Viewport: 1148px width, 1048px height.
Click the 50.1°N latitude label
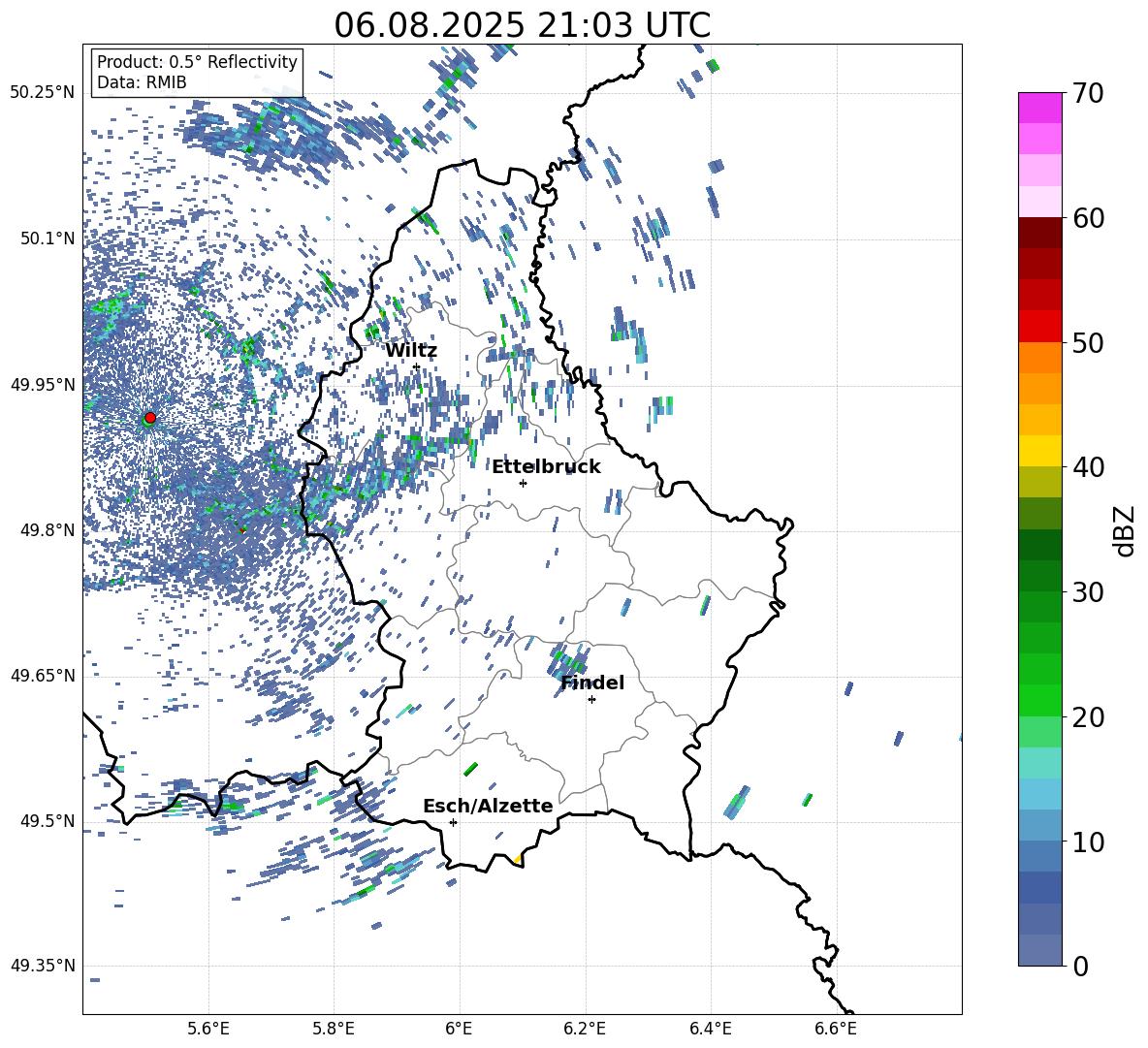(48, 238)
